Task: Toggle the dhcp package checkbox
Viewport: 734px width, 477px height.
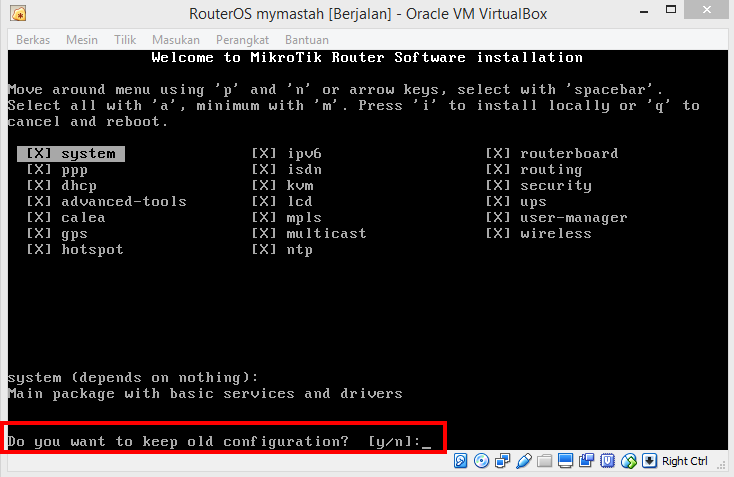Action: click(38, 185)
